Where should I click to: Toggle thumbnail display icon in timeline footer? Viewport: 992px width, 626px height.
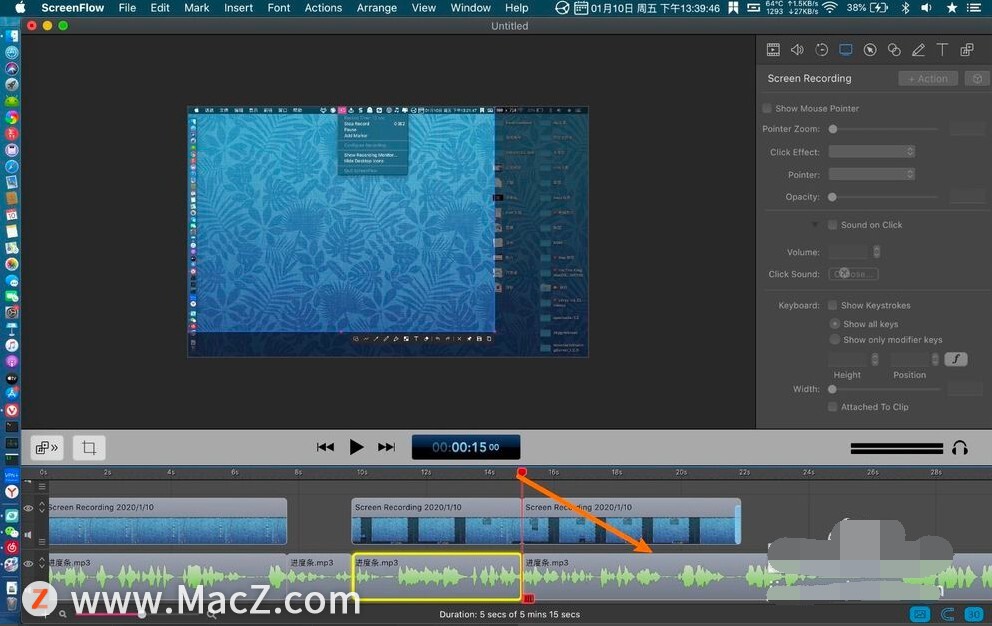click(920, 614)
